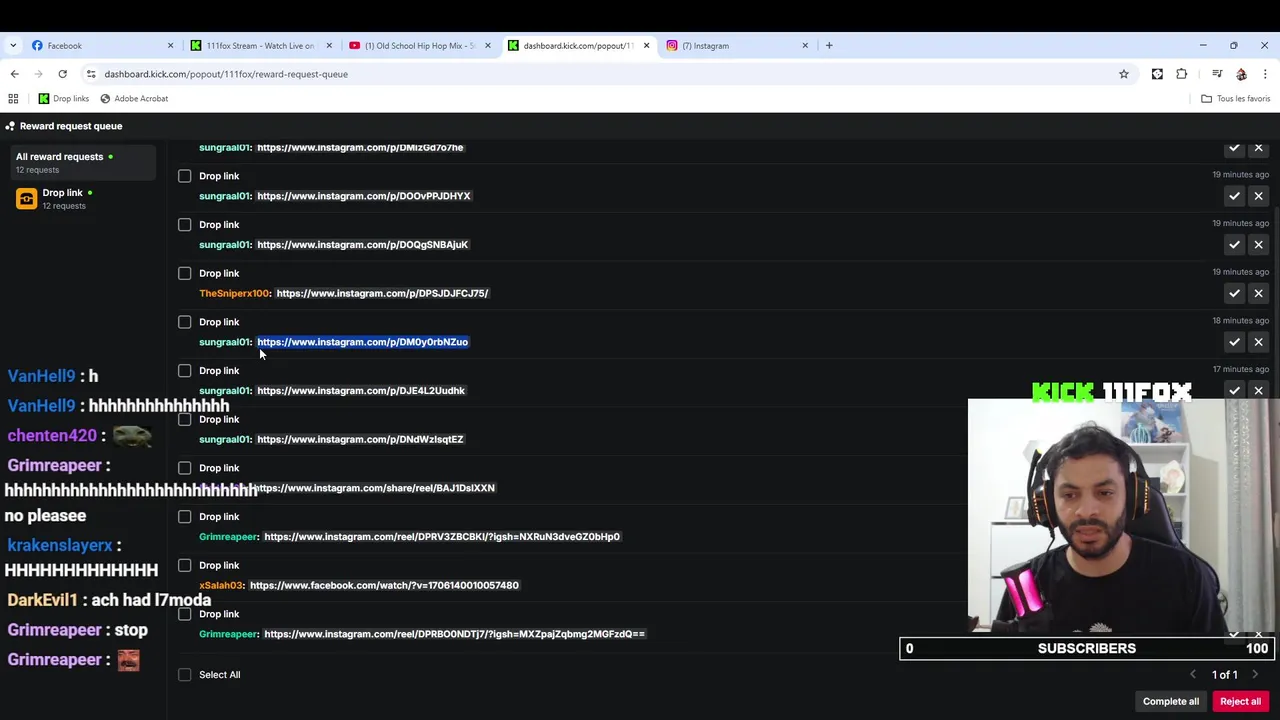Close the Facebook tab
Image resolution: width=1280 pixels, height=720 pixels.
(x=170, y=46)
